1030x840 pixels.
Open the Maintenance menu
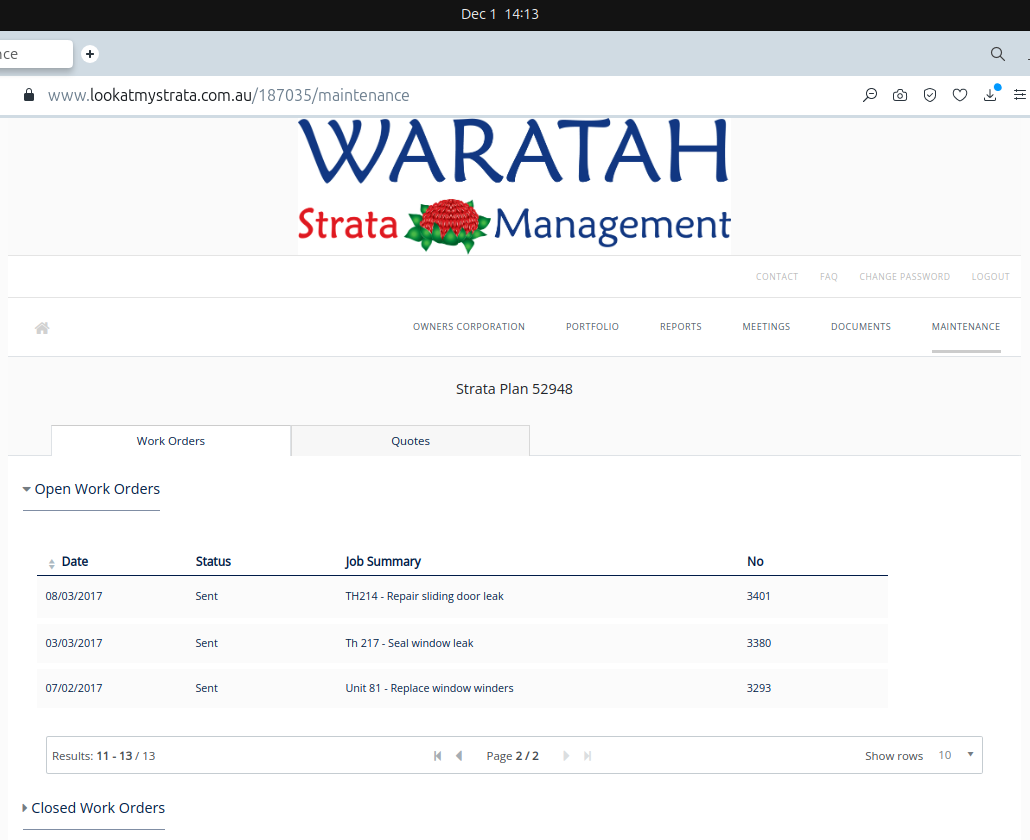pos(966,327)
